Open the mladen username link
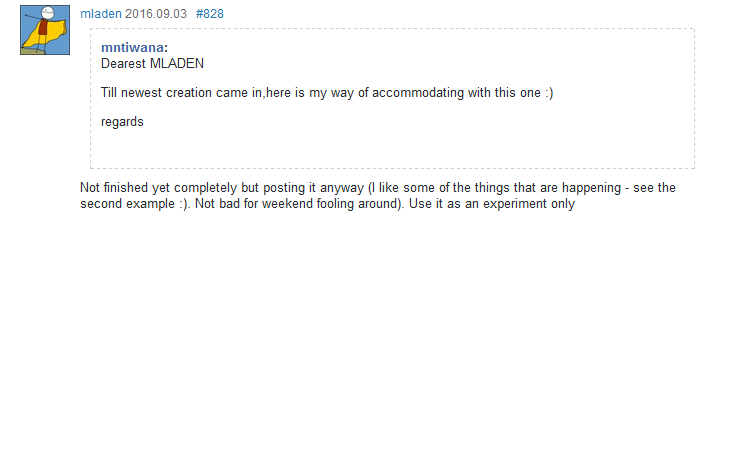 (100, 14)
